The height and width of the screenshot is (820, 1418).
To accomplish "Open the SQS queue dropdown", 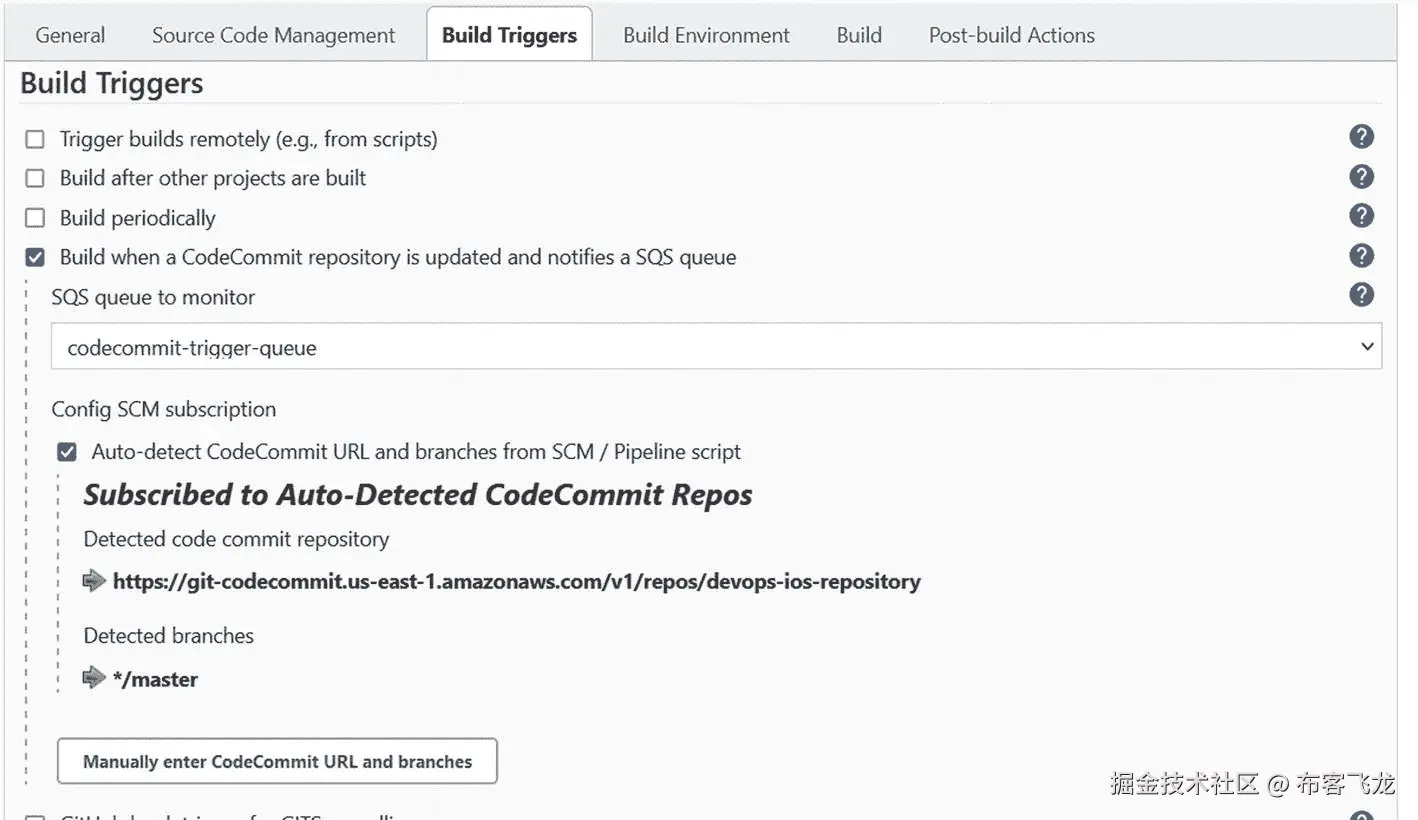I will 716,348.
